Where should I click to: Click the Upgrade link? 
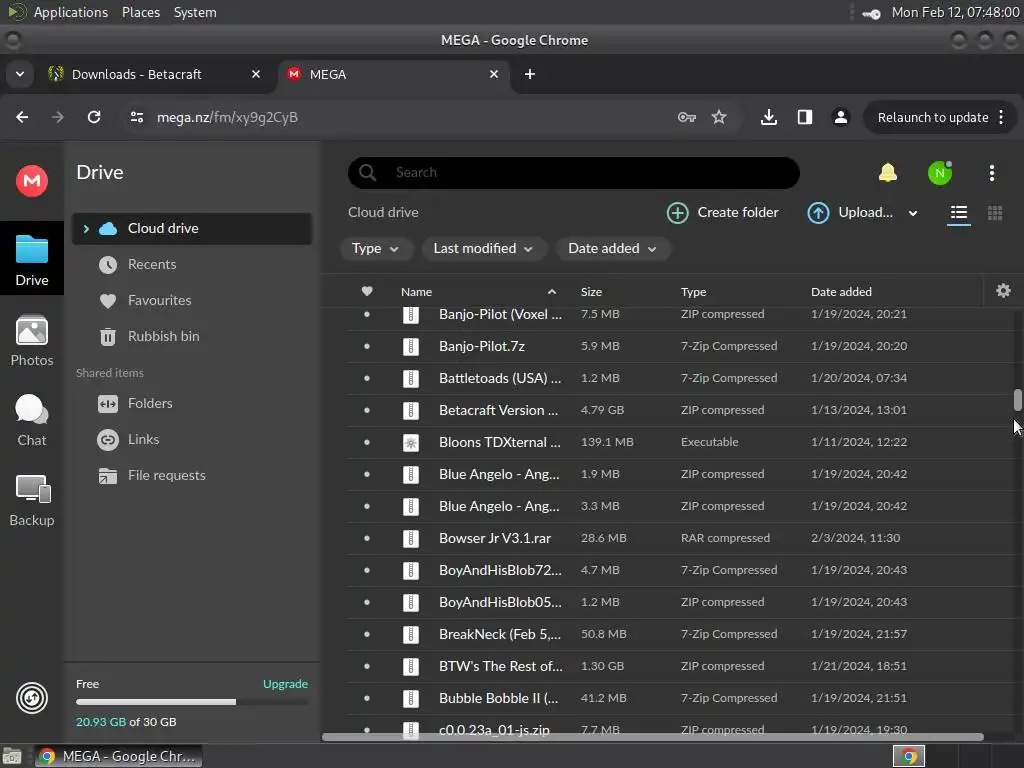click(285, 684)
